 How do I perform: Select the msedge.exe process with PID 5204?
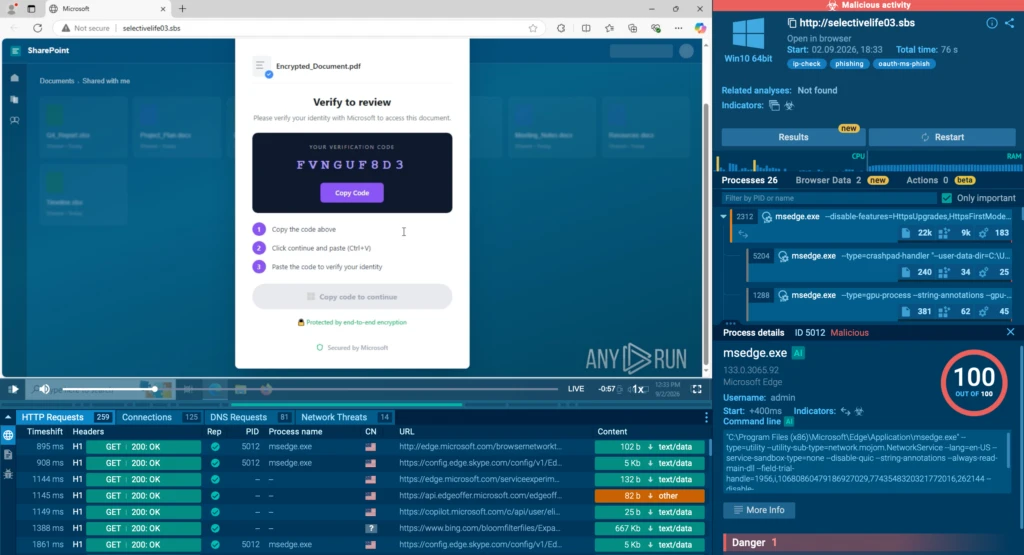(880, 263)
